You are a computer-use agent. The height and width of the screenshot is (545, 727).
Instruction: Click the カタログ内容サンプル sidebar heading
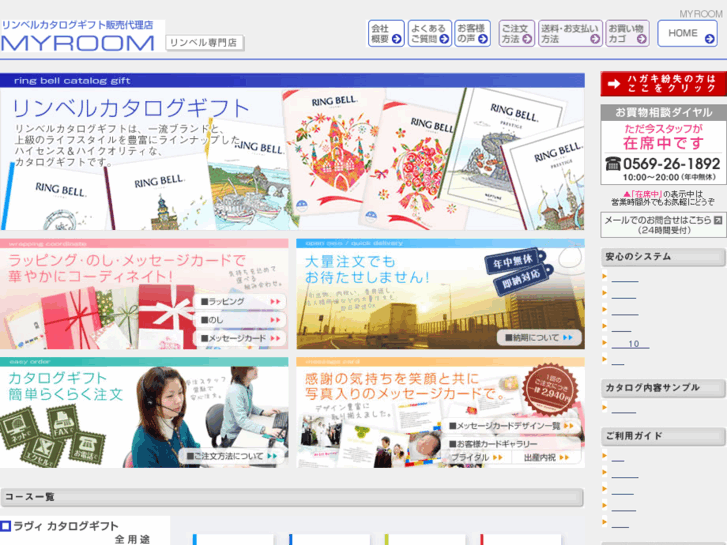[x=663, y=388]
